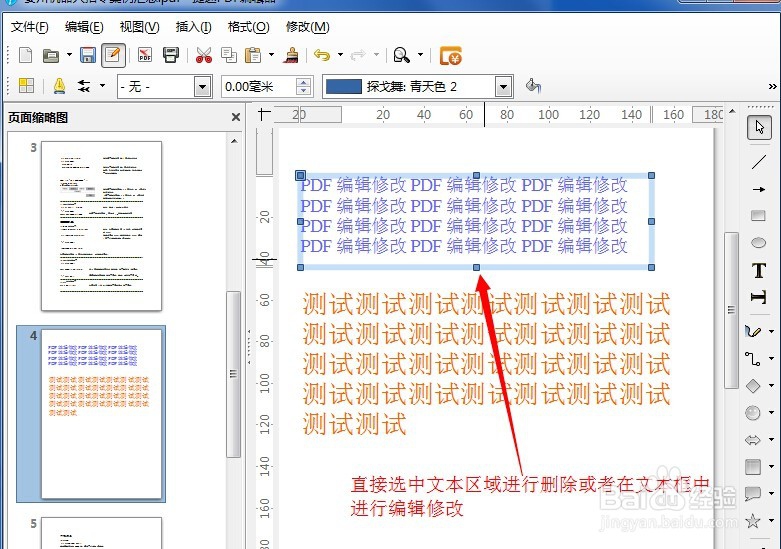
Task: Open arrow style dropdown arrow
Action: point(103,86)
